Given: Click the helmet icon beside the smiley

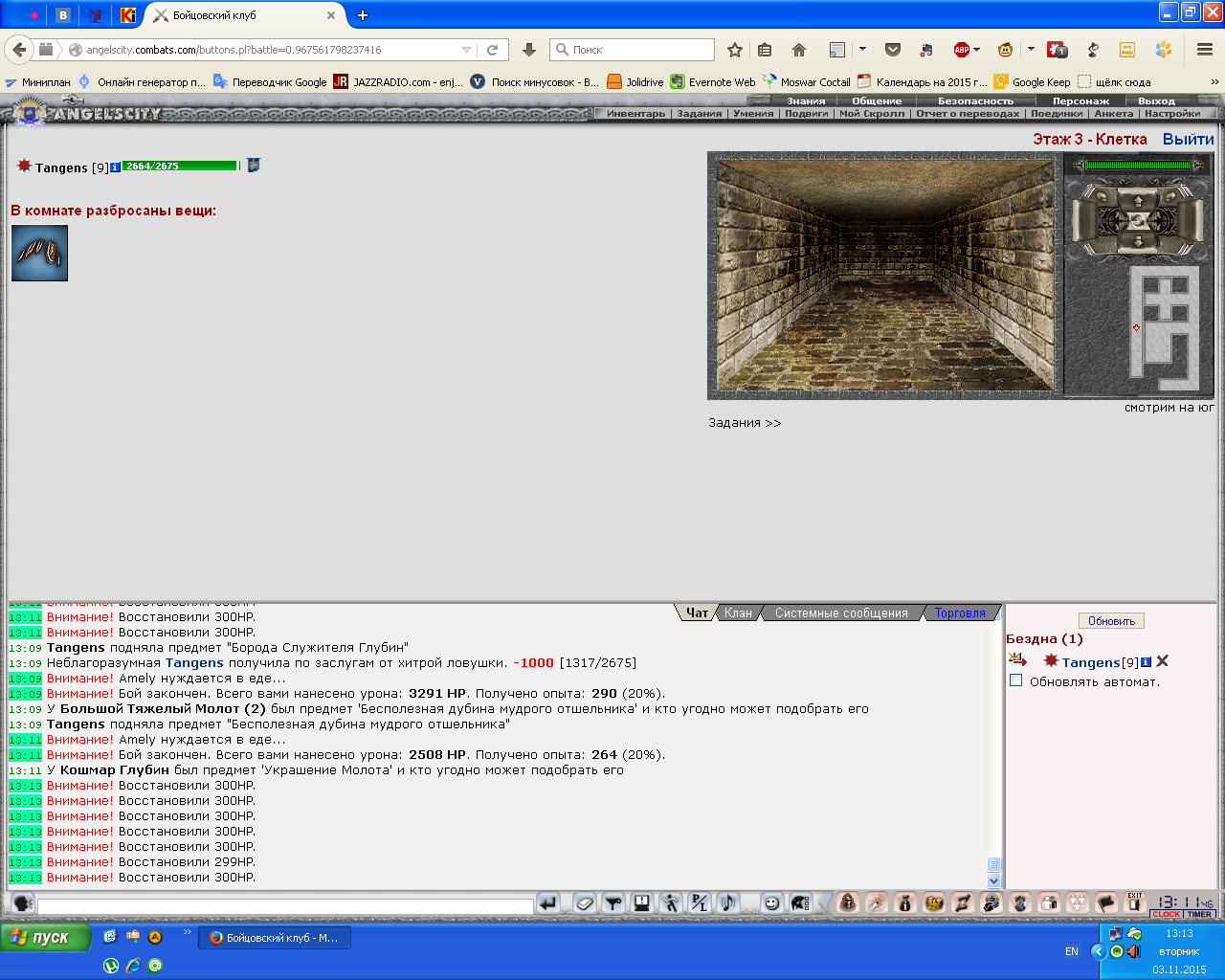Looking at the screenshot, I should coord(801,902).
